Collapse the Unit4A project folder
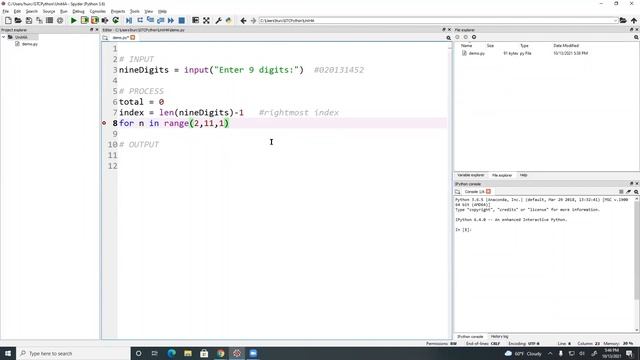The image size is (640, 360). coord(4,37)
